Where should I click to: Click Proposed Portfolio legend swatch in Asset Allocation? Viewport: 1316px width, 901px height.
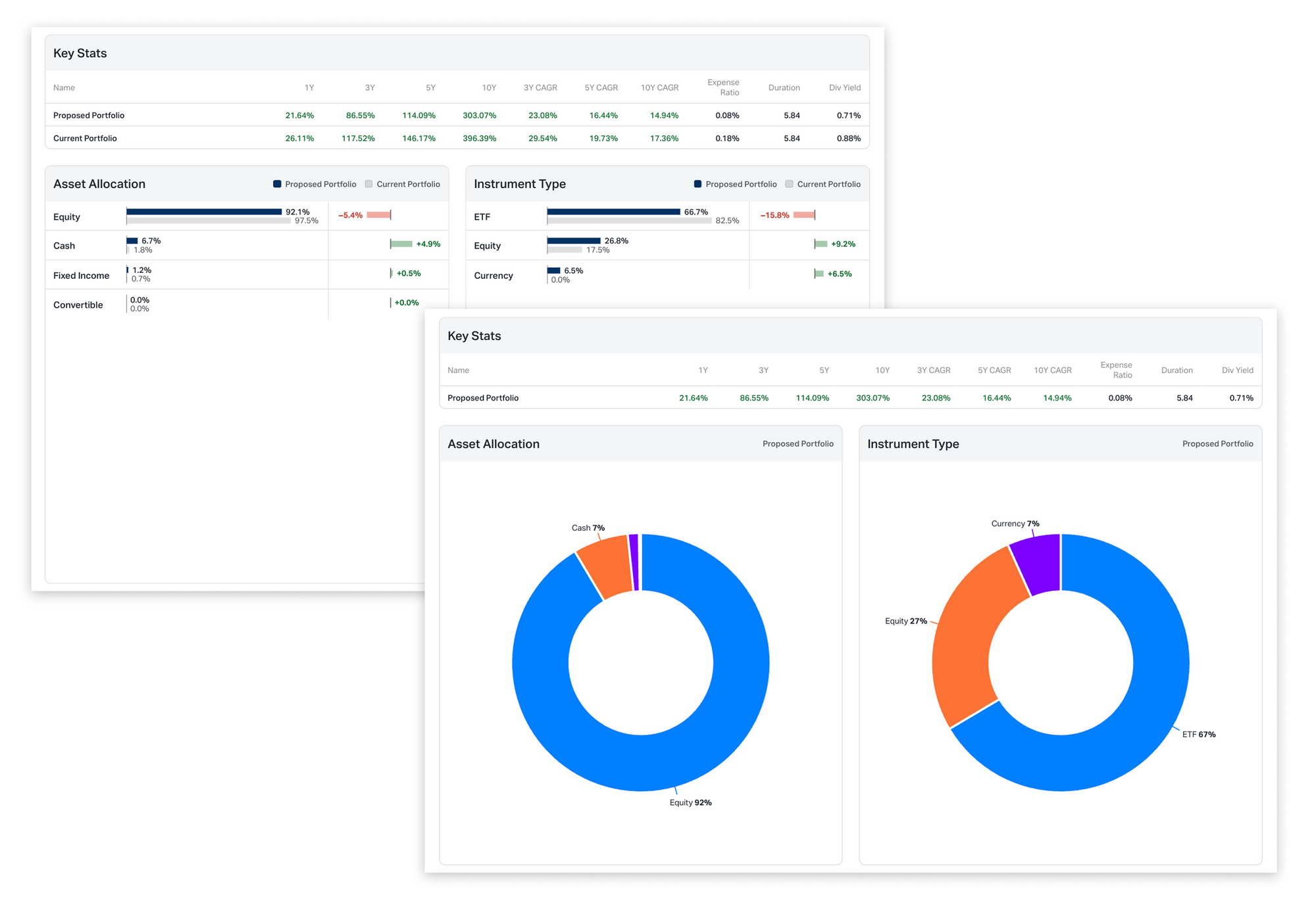(x=277, y=184)
